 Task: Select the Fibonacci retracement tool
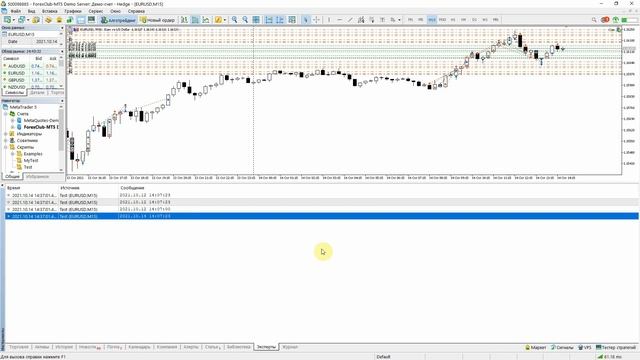pos(371,20)
